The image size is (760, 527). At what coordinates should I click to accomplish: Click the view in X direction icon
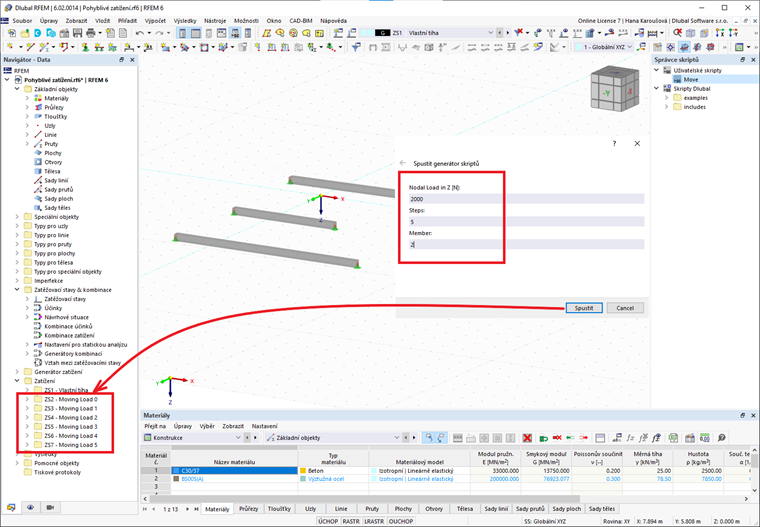720,32
